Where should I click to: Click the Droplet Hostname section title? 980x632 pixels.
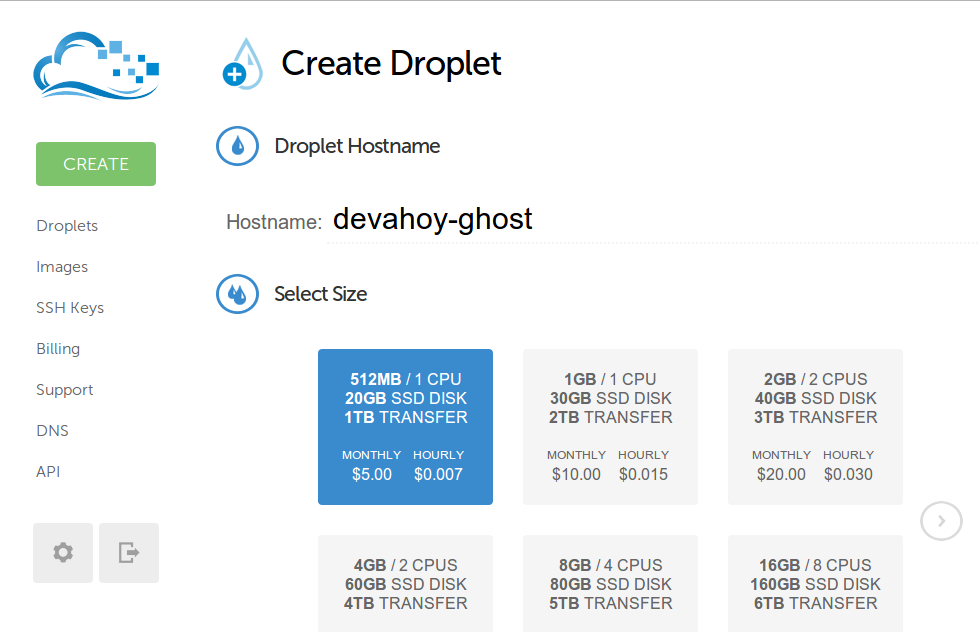pos(358,146)
